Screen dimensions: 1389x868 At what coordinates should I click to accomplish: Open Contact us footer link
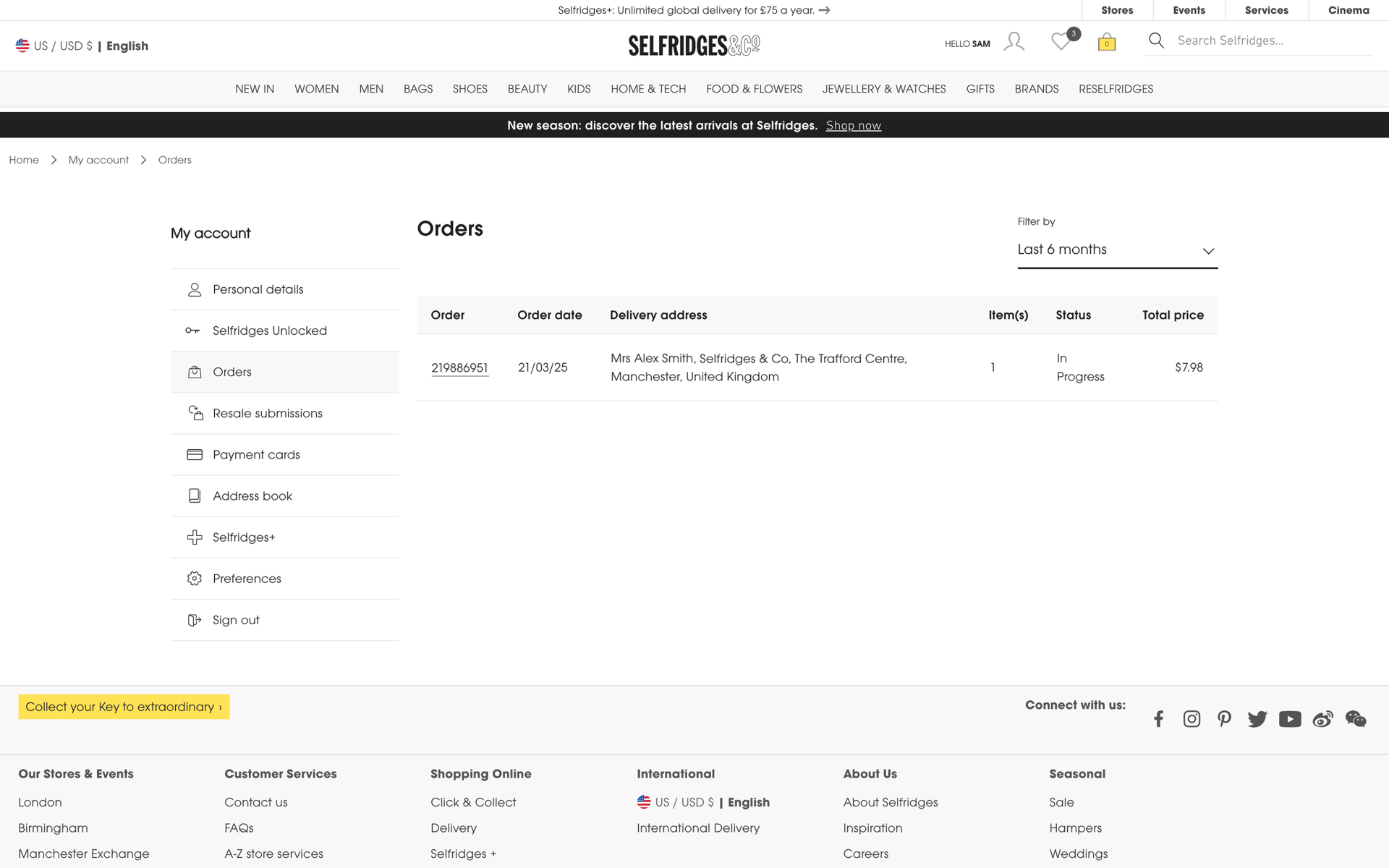(x=255, y=802)
